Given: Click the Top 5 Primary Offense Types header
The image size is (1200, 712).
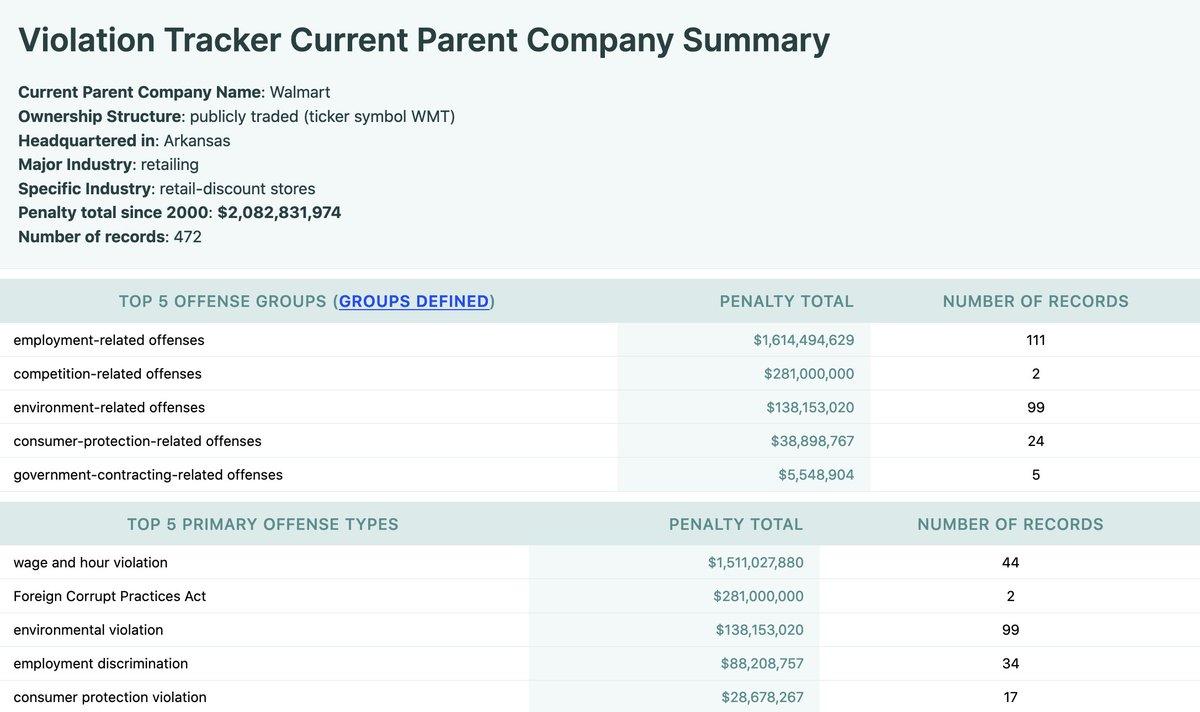Looking at the screenshot, I should (263, 524).
